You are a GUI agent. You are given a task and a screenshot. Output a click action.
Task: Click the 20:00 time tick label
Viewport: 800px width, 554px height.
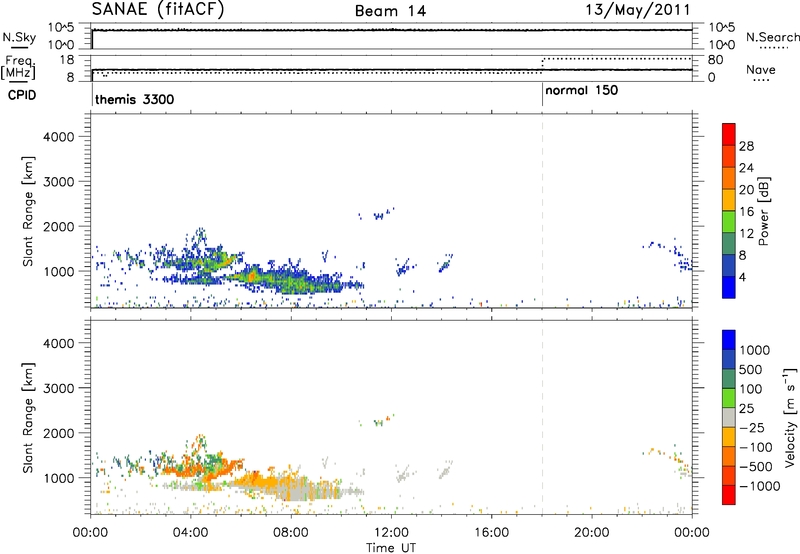tap(592, 533)
